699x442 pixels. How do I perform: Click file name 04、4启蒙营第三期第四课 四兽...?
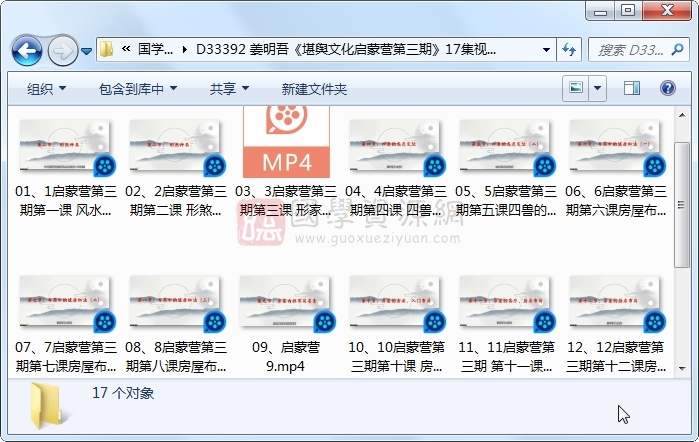(396, 201)
